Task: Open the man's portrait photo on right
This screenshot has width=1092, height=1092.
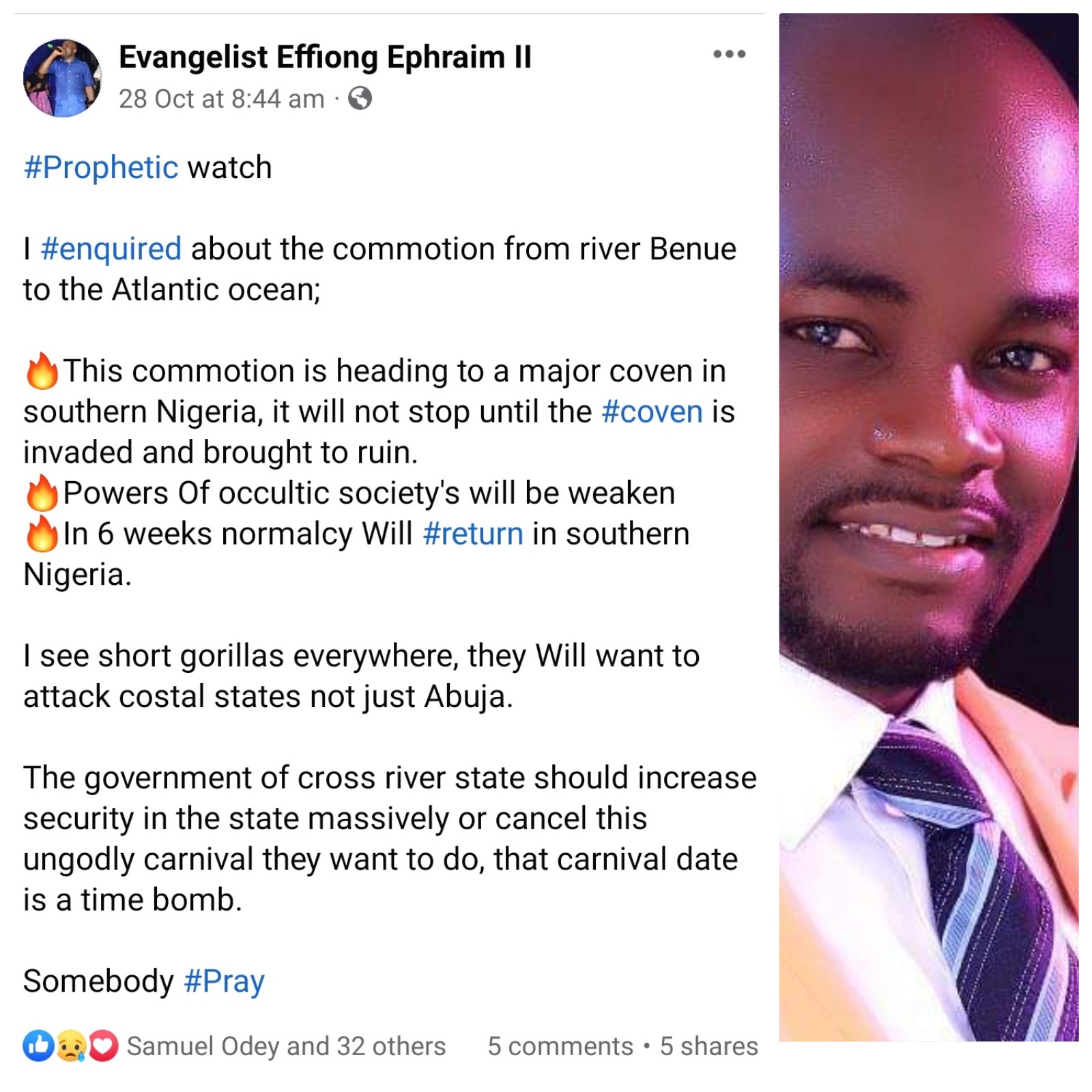Action: click(x=929, y=527)
